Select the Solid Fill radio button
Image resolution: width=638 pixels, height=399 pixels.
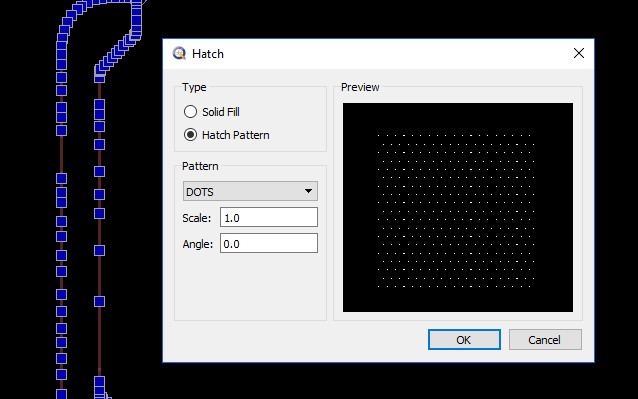tap(190, 111)
